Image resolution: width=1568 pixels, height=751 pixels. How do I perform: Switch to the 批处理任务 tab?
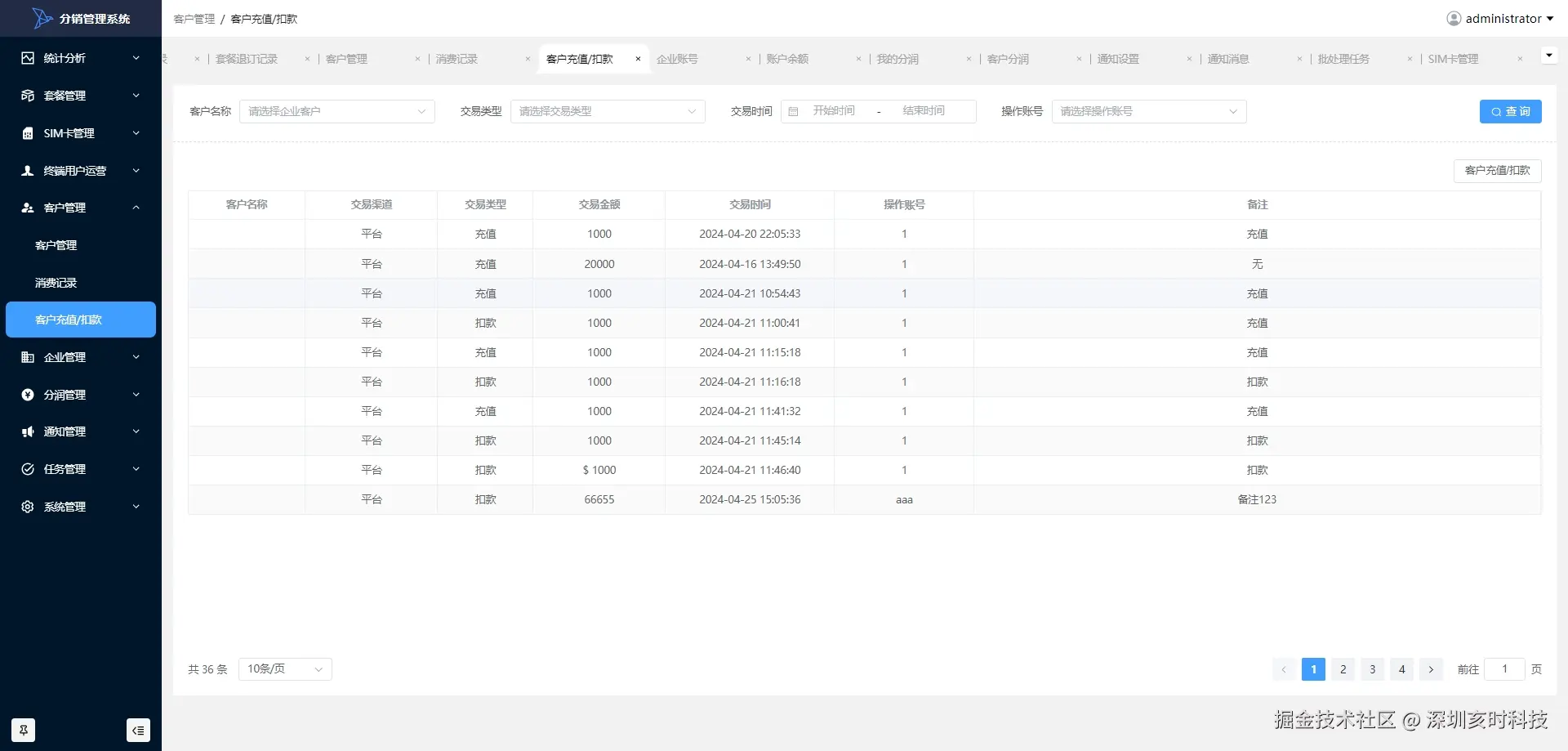[x=1343, y=59]
